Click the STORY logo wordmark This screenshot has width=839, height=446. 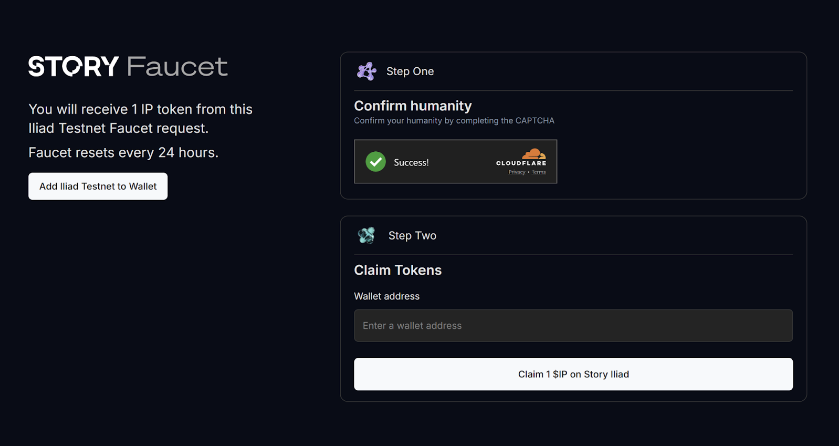[74, 67]
